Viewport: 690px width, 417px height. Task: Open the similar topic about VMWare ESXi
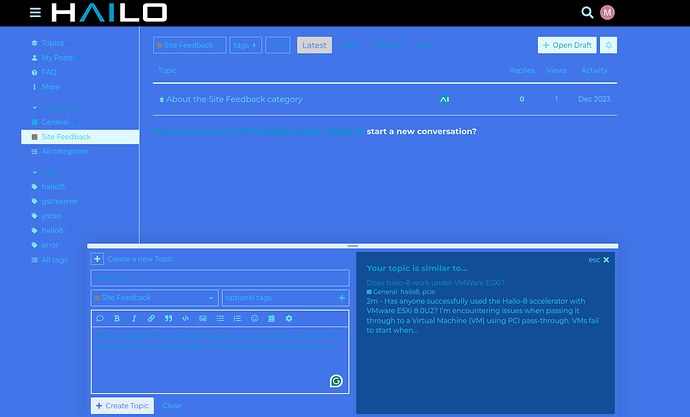[x=435, y=283]
